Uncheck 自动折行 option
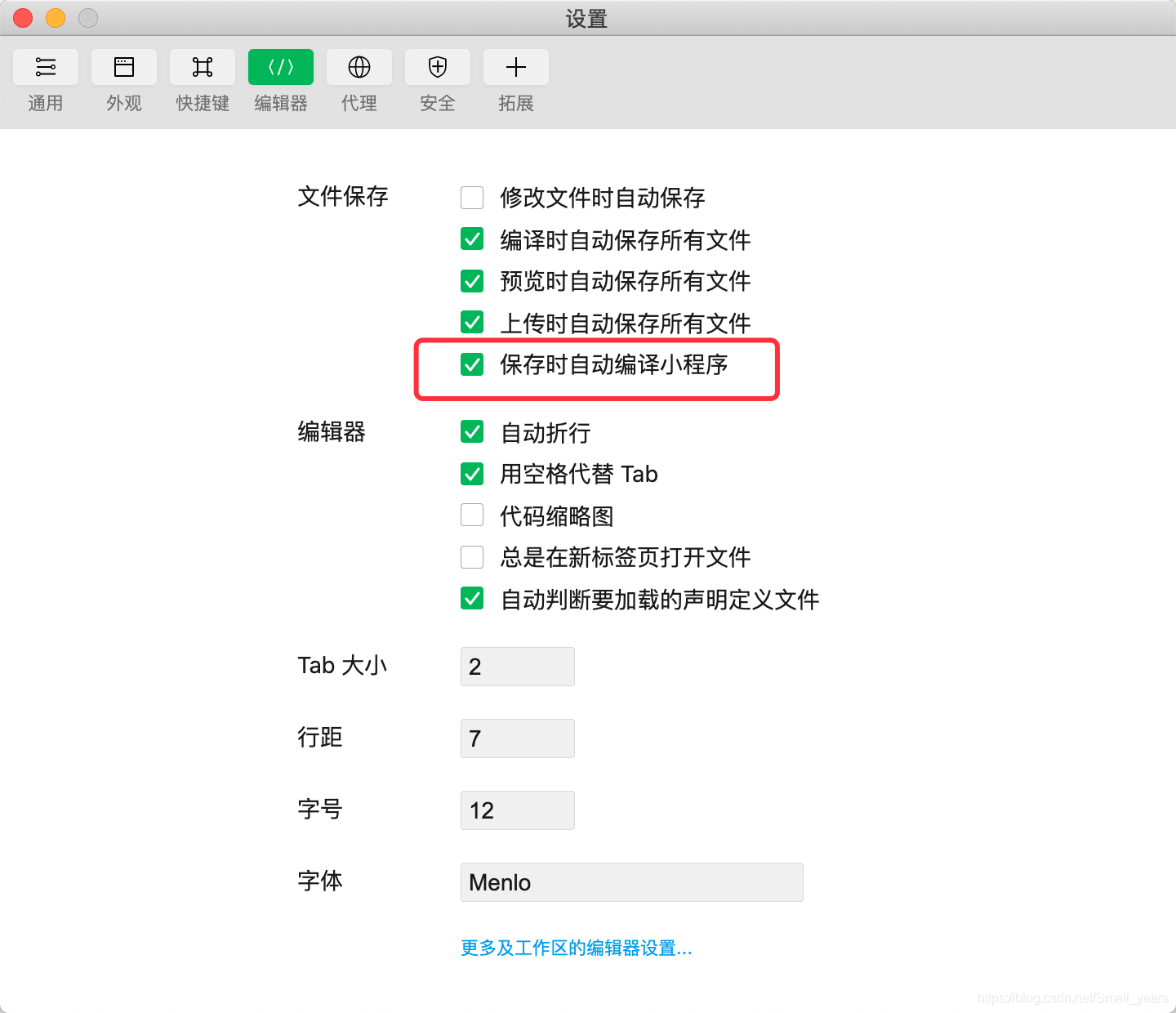This screenshot has height=1013, width=1176. 472,432
